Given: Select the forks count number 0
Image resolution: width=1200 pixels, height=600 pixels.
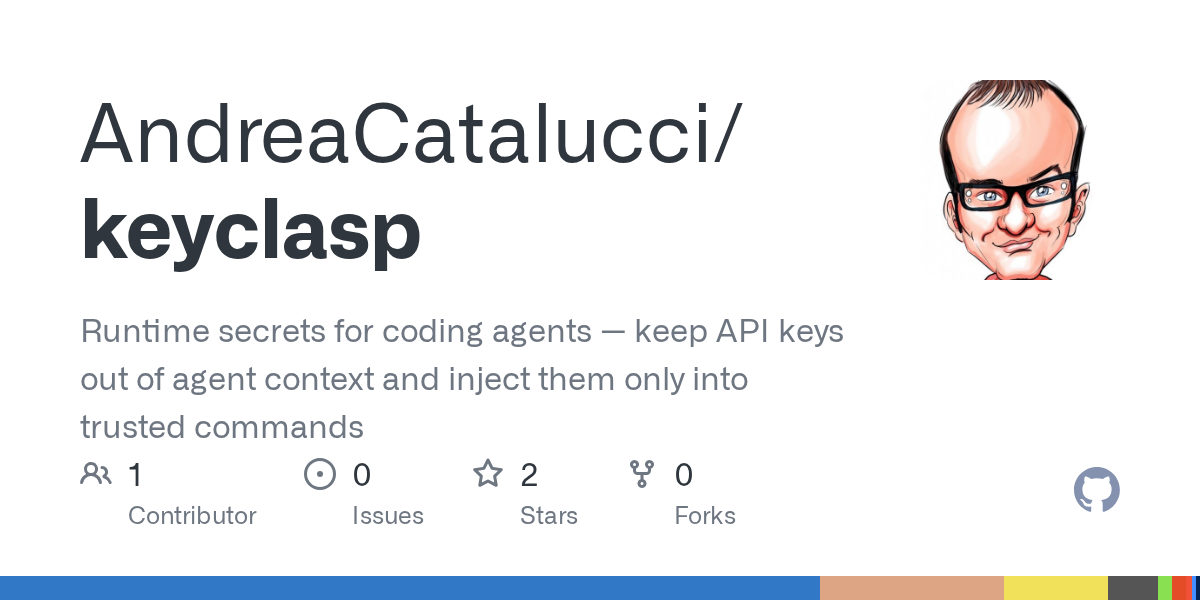Looking at the screenshot, I should (684, 475).
